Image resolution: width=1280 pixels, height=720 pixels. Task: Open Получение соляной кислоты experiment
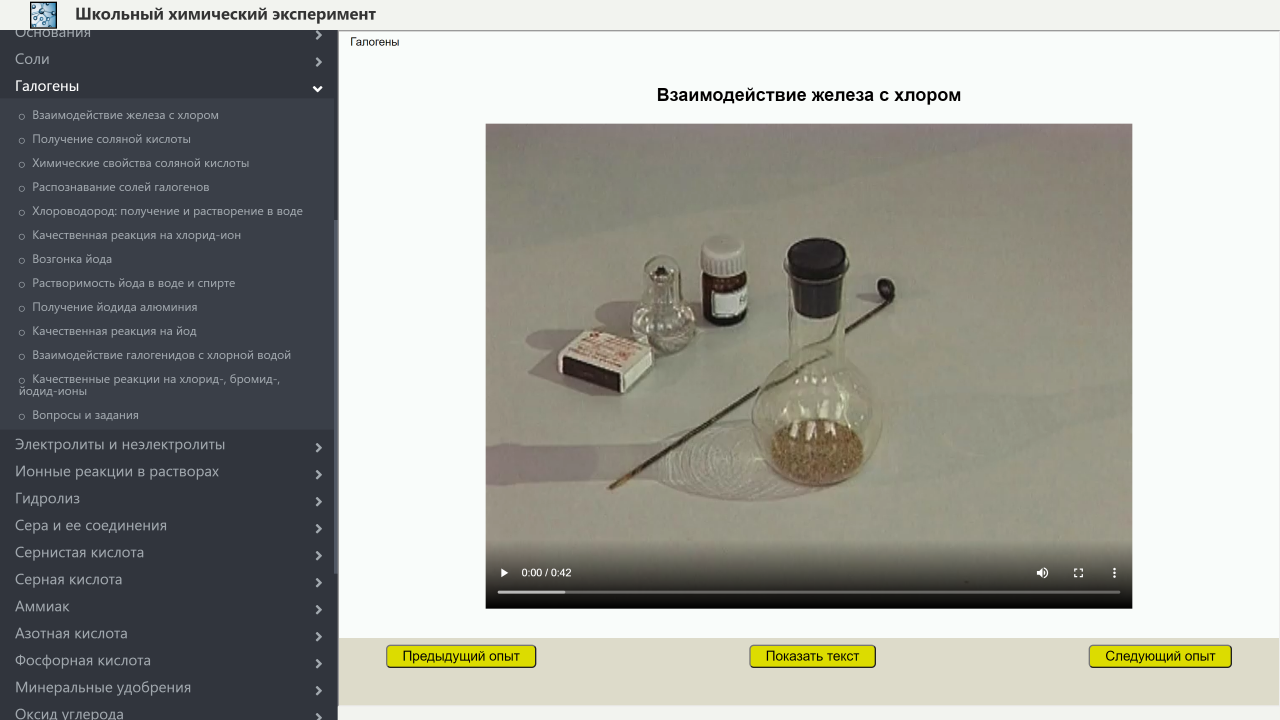pyautogui.click(x=111, y=139)
